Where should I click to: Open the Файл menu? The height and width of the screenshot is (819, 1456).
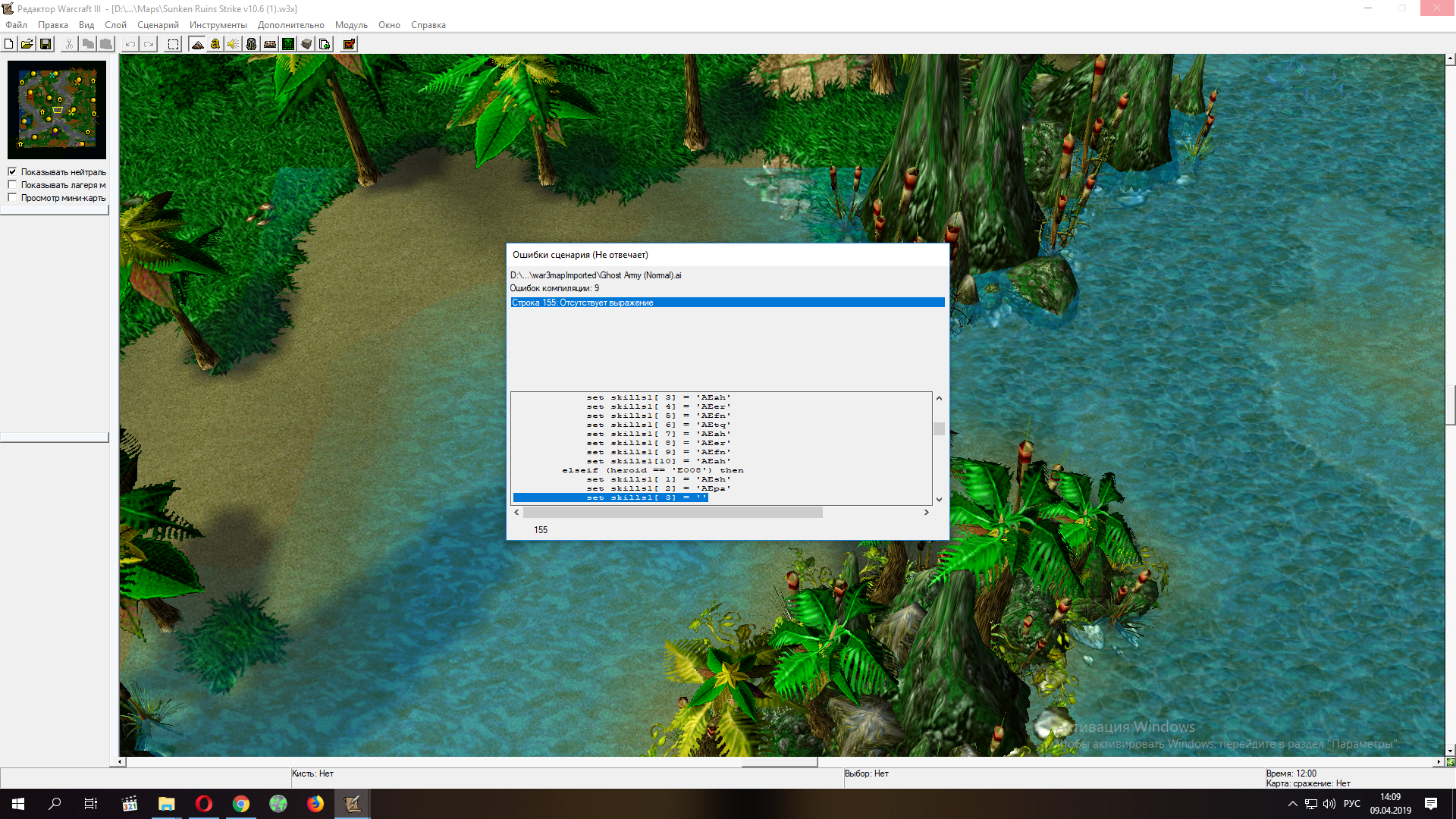(x=16, y=25)
